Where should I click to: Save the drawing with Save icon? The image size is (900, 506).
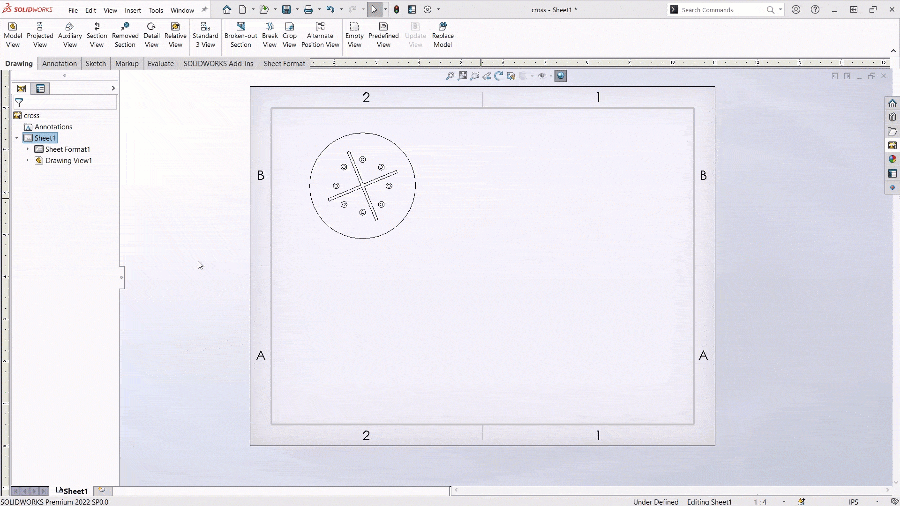[x=286, y=10]
